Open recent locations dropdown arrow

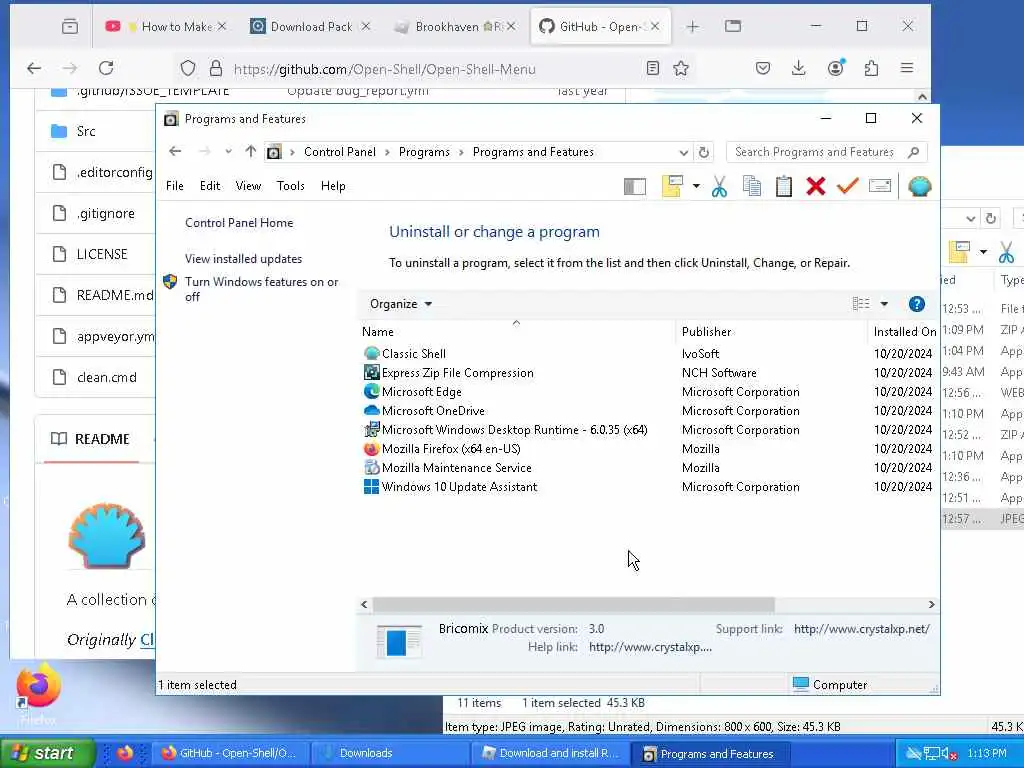point(228,152)
